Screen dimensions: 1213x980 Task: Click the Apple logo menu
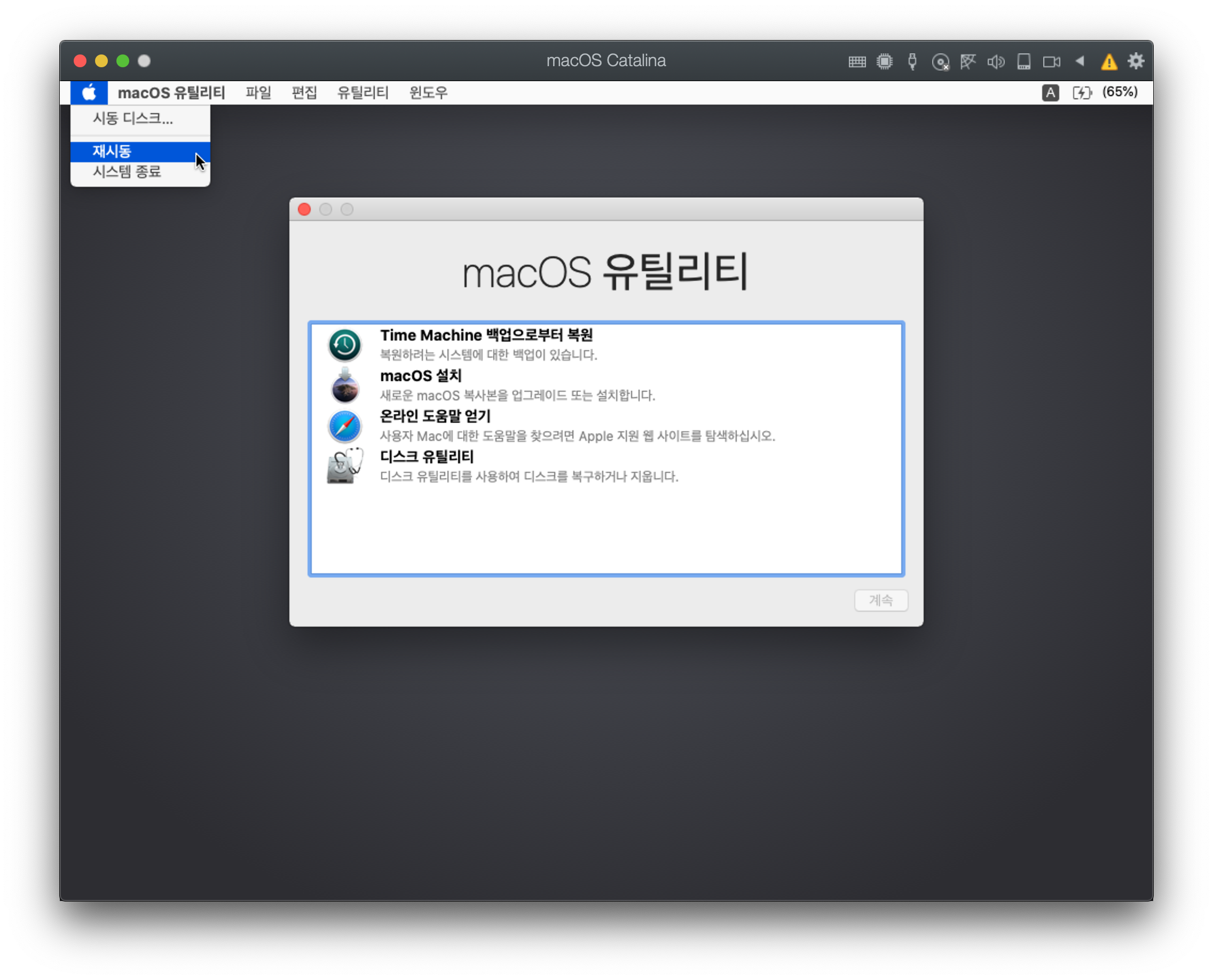tap(89, 92)
